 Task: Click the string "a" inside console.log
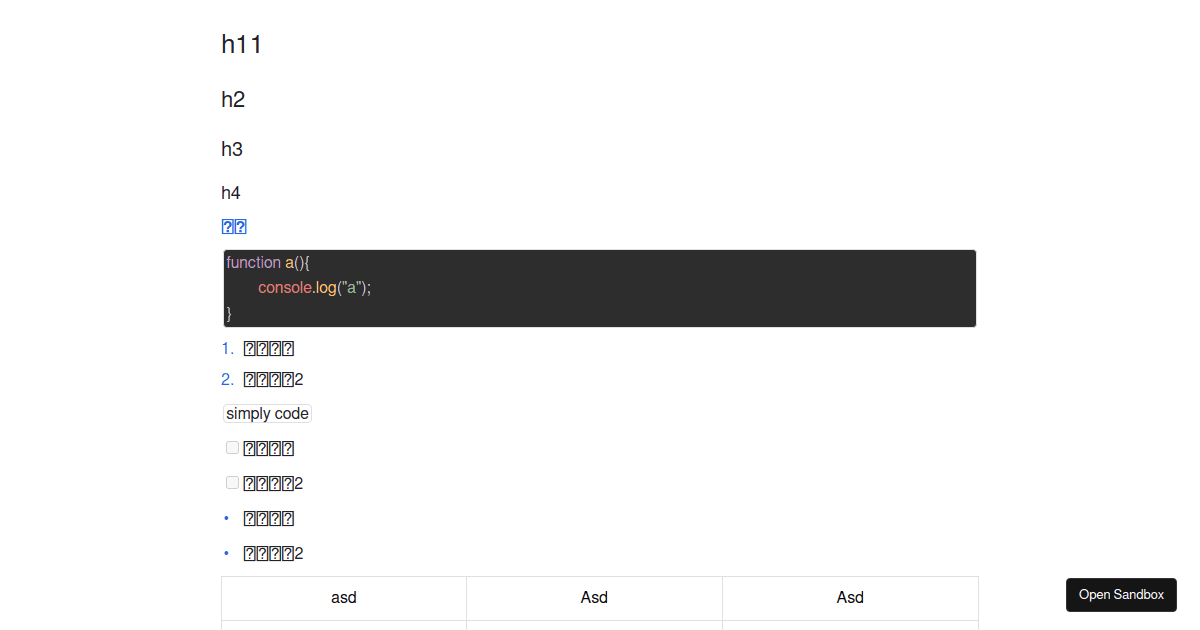(x=351, y=287)
